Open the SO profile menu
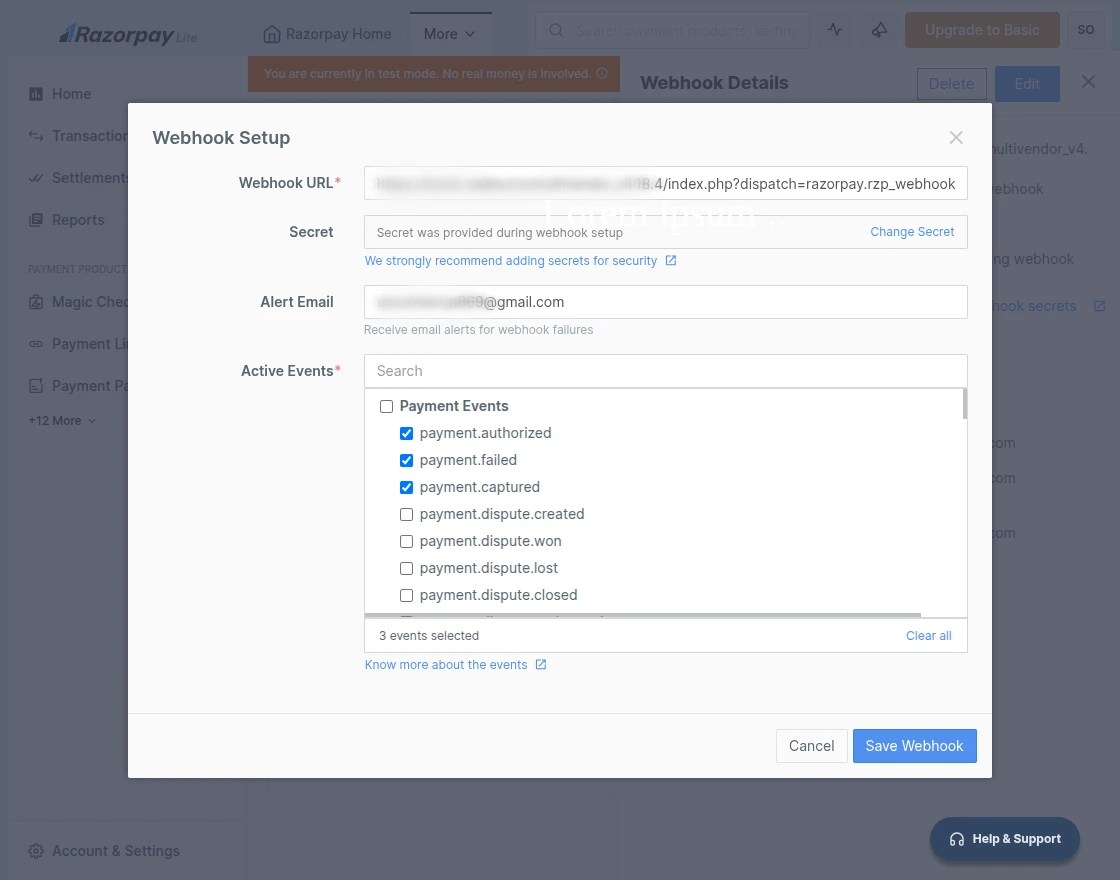1120x880 pixels. pos(1086,30)
